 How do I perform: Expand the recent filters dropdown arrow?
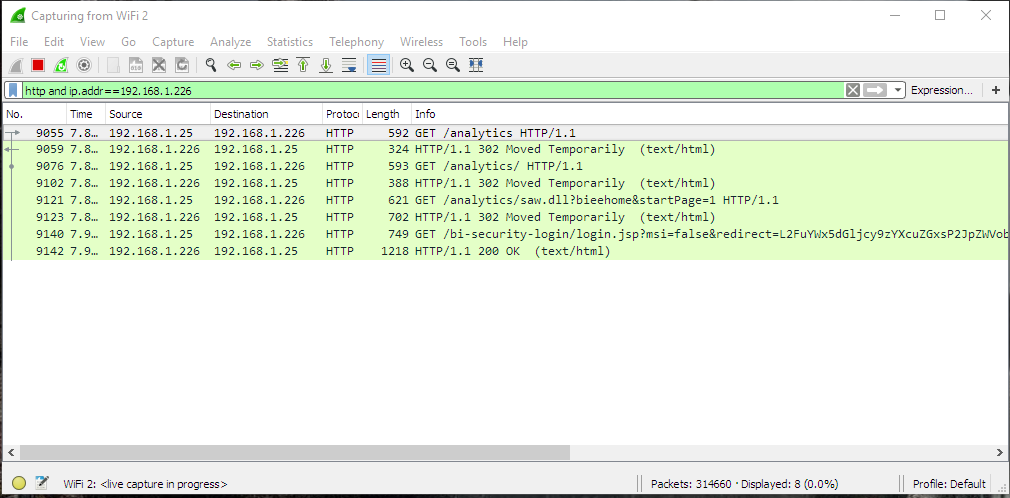pos(898,90)
